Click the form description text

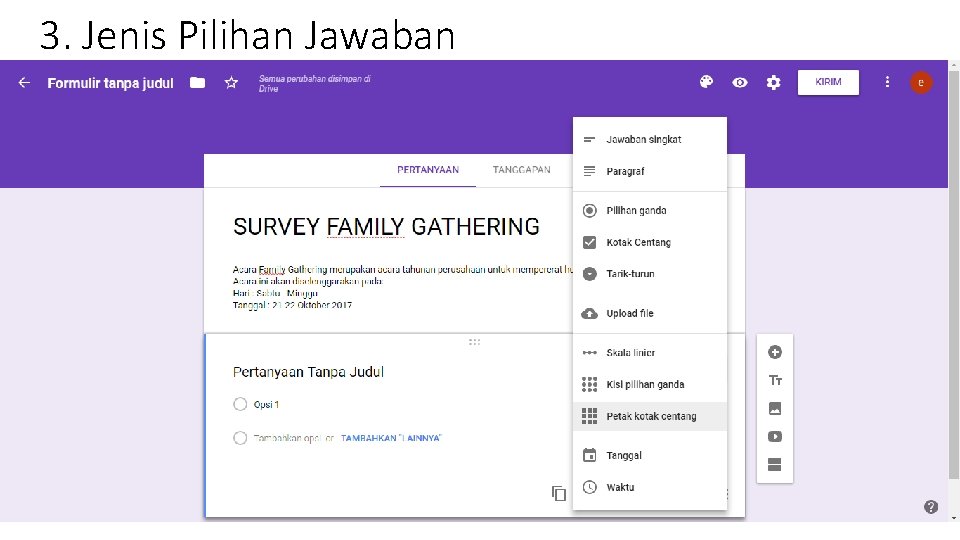[x=402, y=287]
